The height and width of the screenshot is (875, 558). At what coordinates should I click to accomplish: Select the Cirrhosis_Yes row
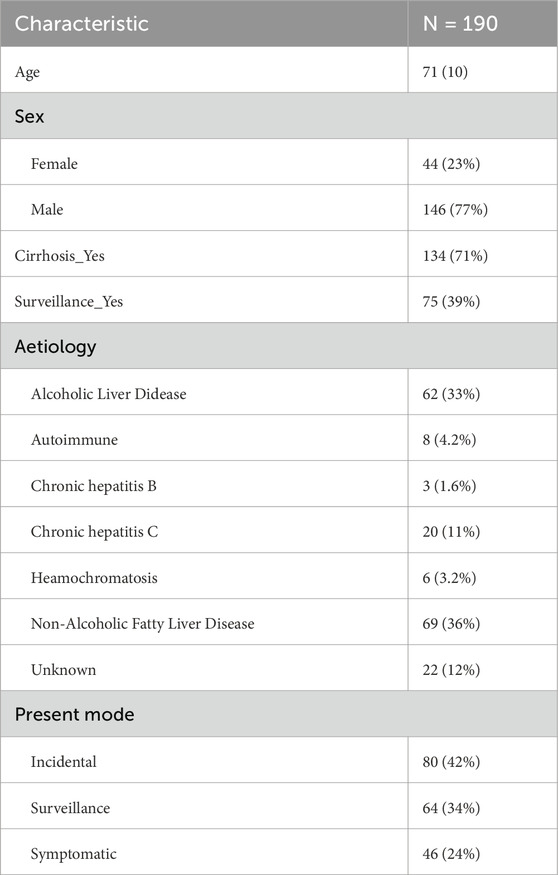(279, 254)
